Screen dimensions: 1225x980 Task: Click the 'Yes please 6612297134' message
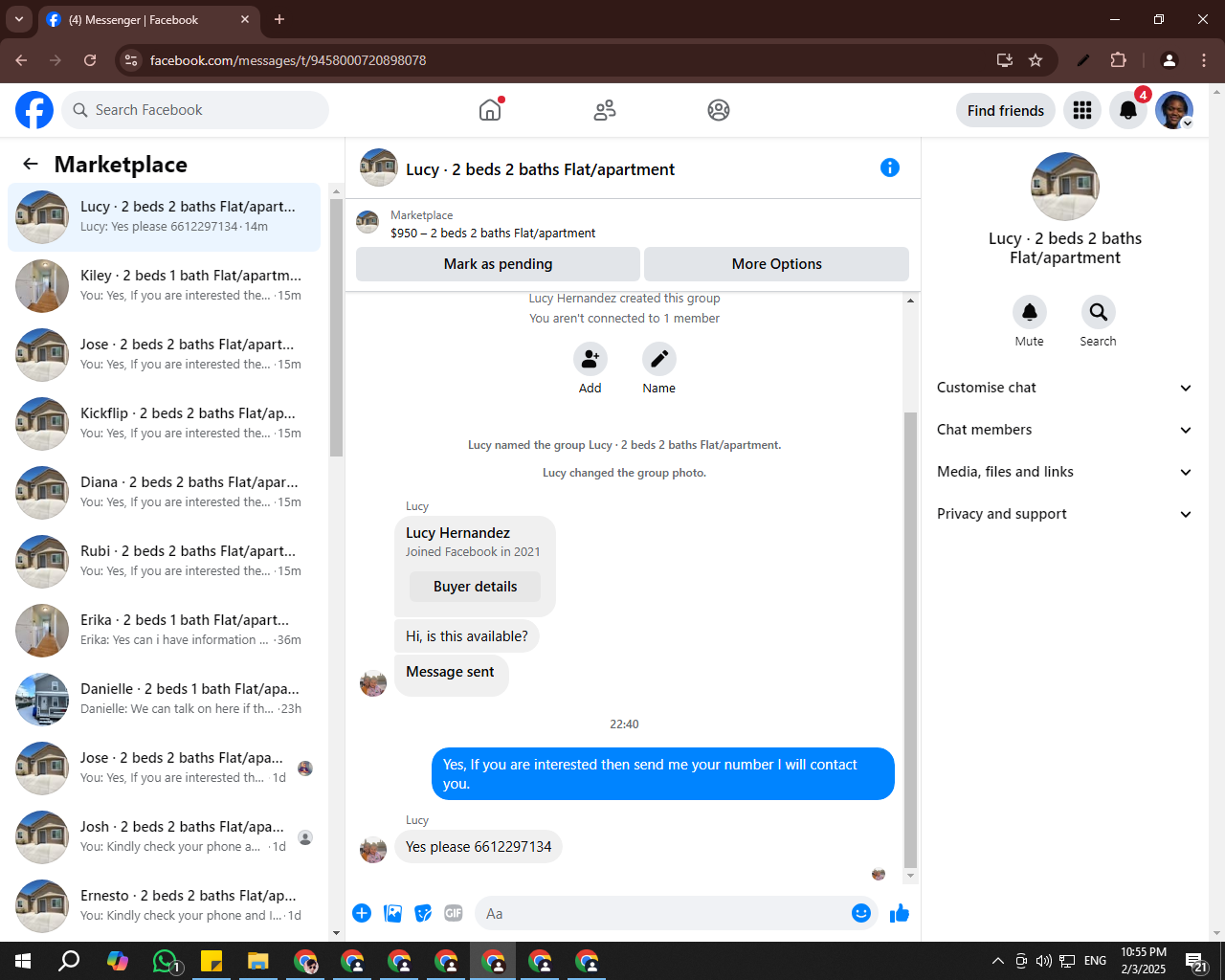tap(479, 847)
